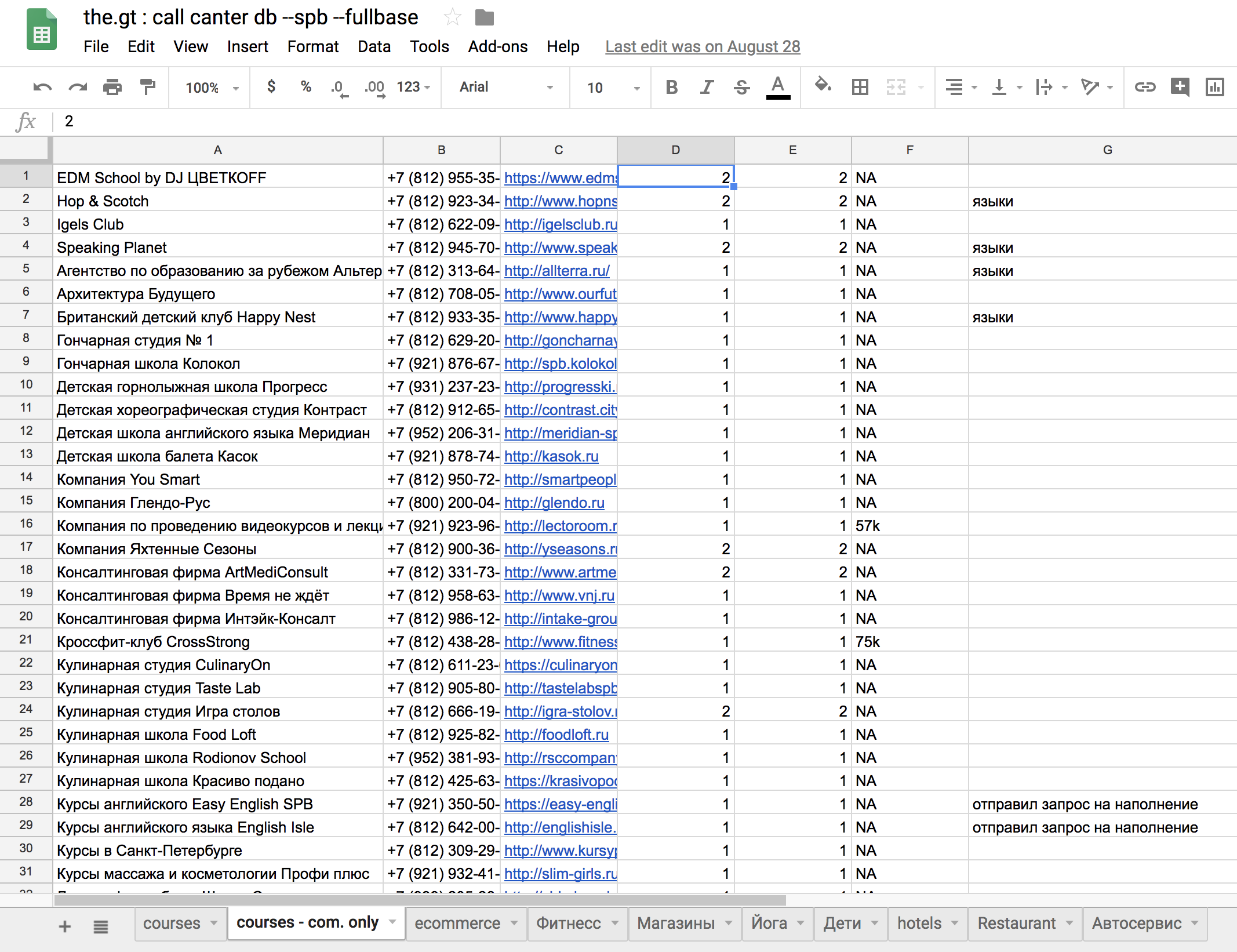The image size is (1237, 952).
Task: Open the Дети tab dropdown arrow
Action: point(875,923)
